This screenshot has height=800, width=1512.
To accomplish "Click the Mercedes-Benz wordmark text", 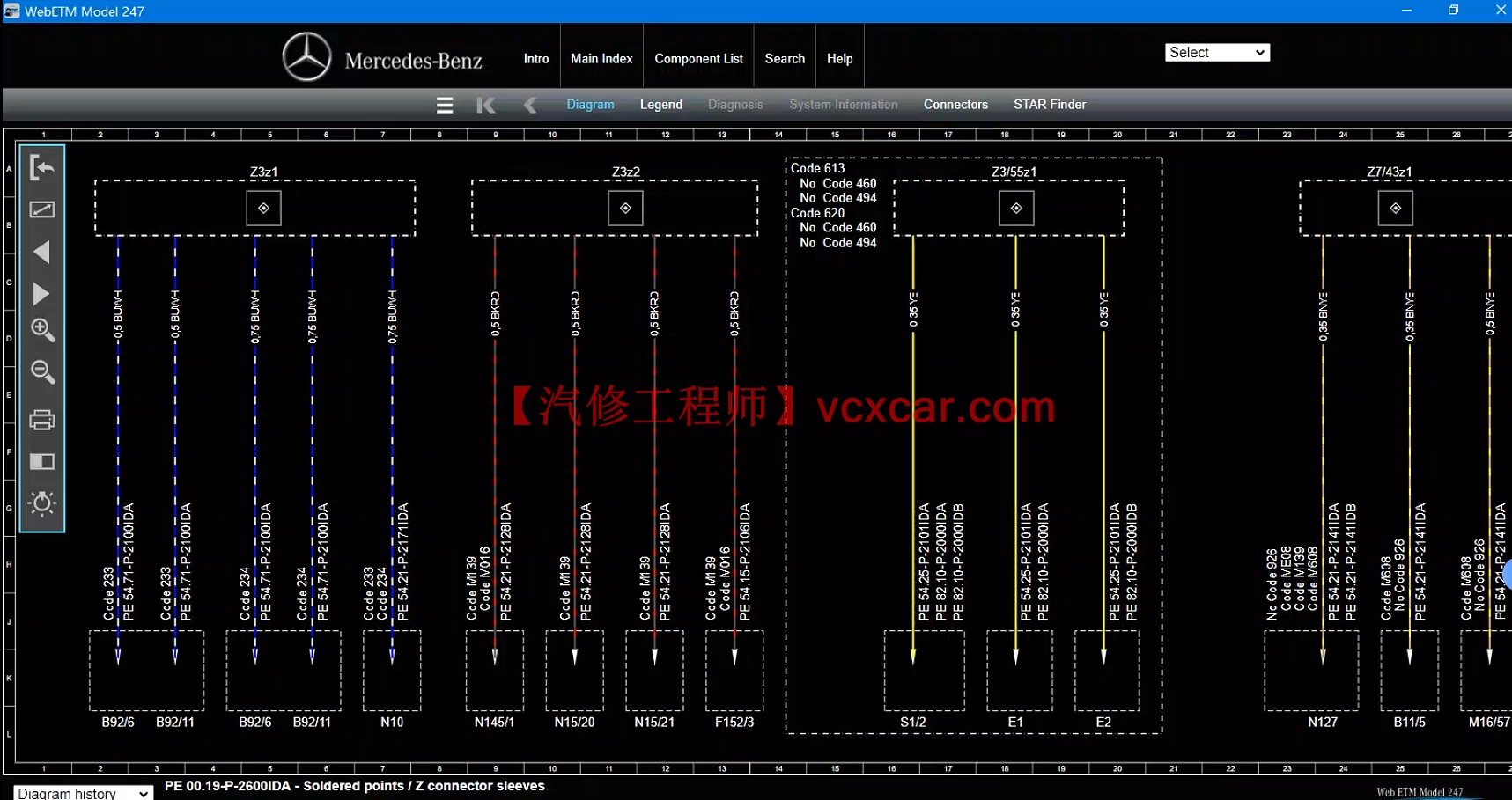I will (413, 61).
